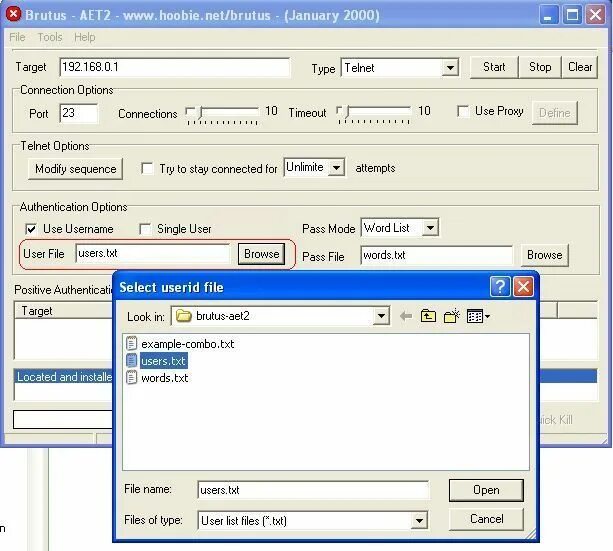The width and height of the screenshot is (613, 551).
Task: Click the Modify sequence button
Action: pos(75,169)
